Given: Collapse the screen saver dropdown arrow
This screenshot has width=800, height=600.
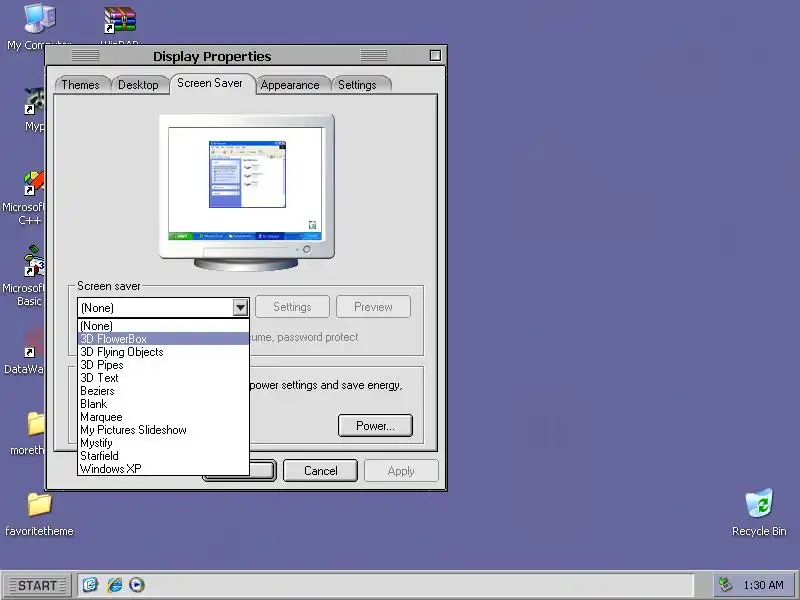Looking at the screenshot, I should (x=240, y=308).
